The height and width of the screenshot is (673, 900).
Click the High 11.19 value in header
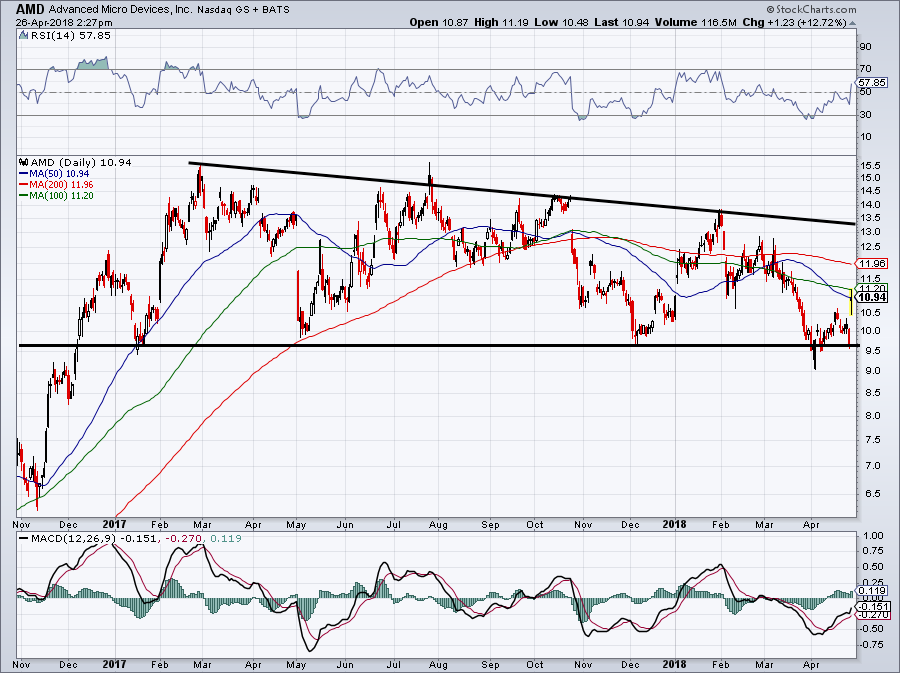pos(502,22)
